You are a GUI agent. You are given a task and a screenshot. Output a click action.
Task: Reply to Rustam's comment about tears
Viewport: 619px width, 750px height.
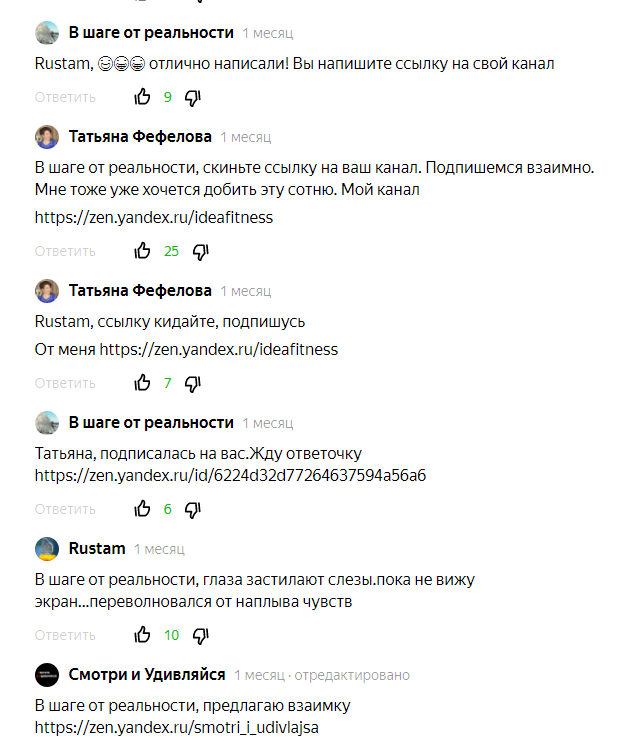pyautogui.click(x=65, y=635)
